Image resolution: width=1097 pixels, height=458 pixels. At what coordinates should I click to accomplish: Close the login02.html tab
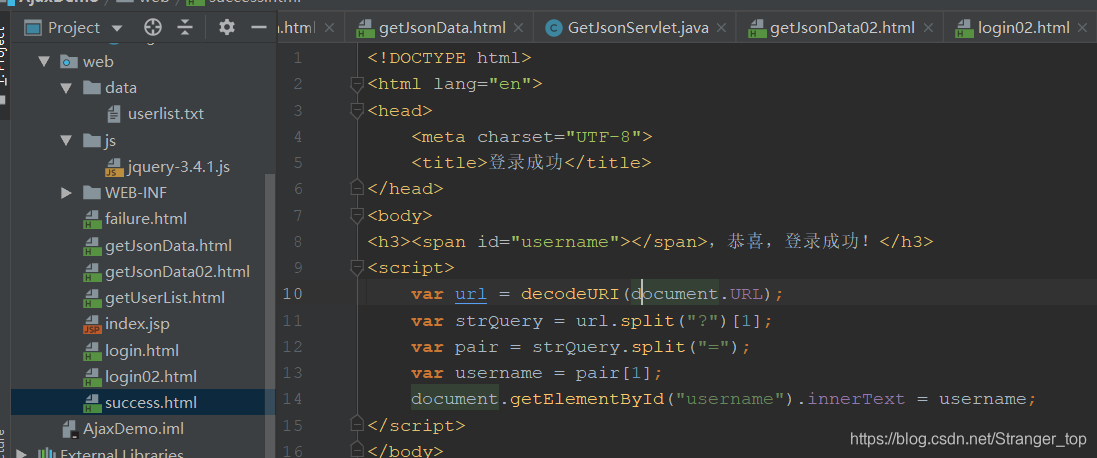pyautogui.click(x=1083, y=28)
